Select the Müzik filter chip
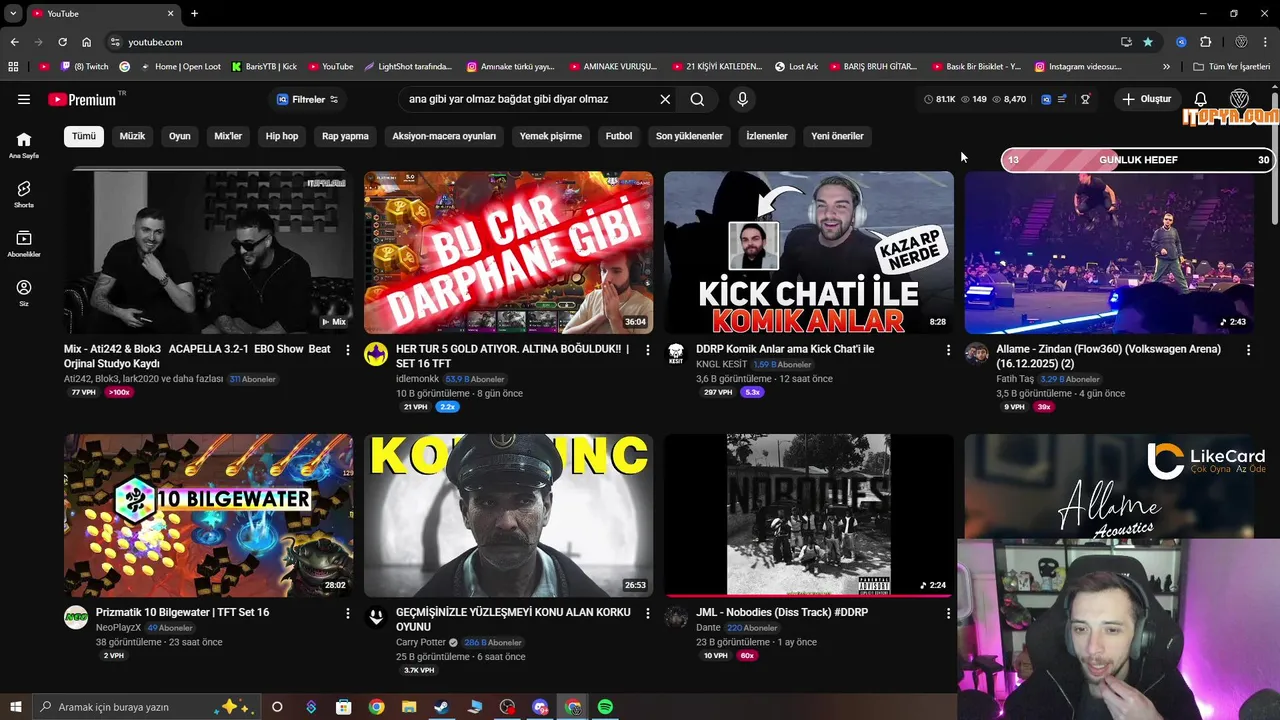The height and width of the screenshot is (720, 1280). (132, 136)
